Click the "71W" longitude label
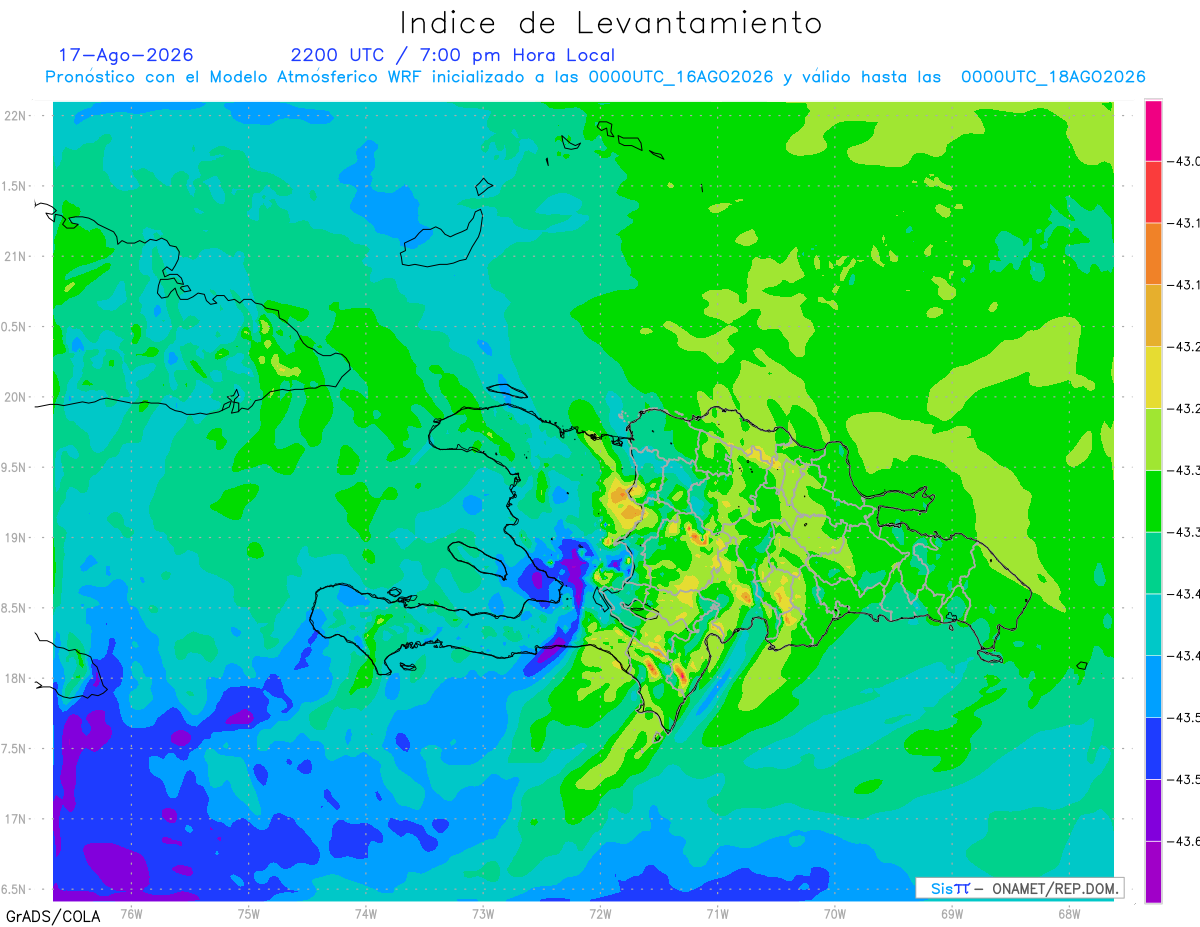The width and height of the screenshot is (1200, 927). click(717, 913)
